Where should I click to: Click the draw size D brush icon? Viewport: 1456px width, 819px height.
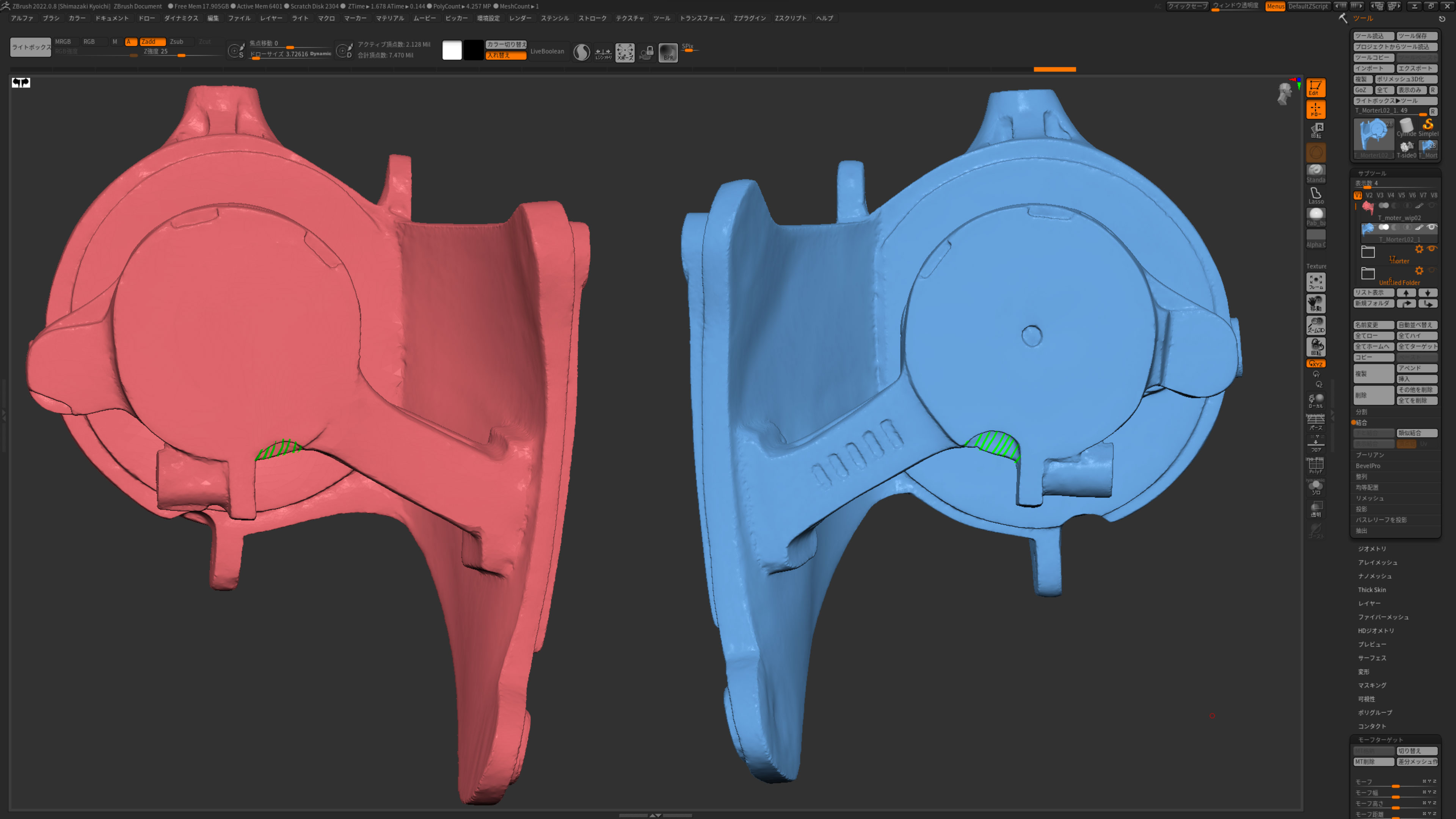tap(344, 51)
